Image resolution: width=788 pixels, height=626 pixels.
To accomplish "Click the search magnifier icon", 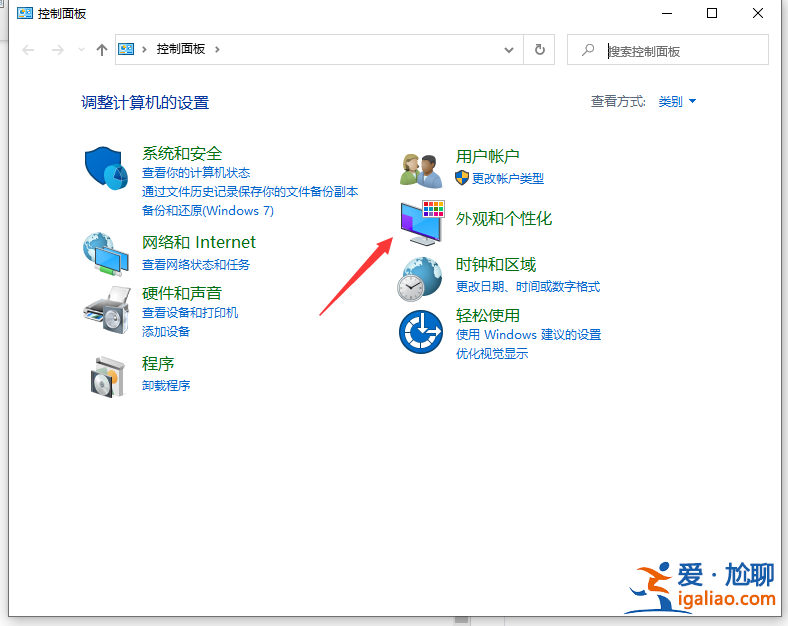I will [x=588, y=50].
